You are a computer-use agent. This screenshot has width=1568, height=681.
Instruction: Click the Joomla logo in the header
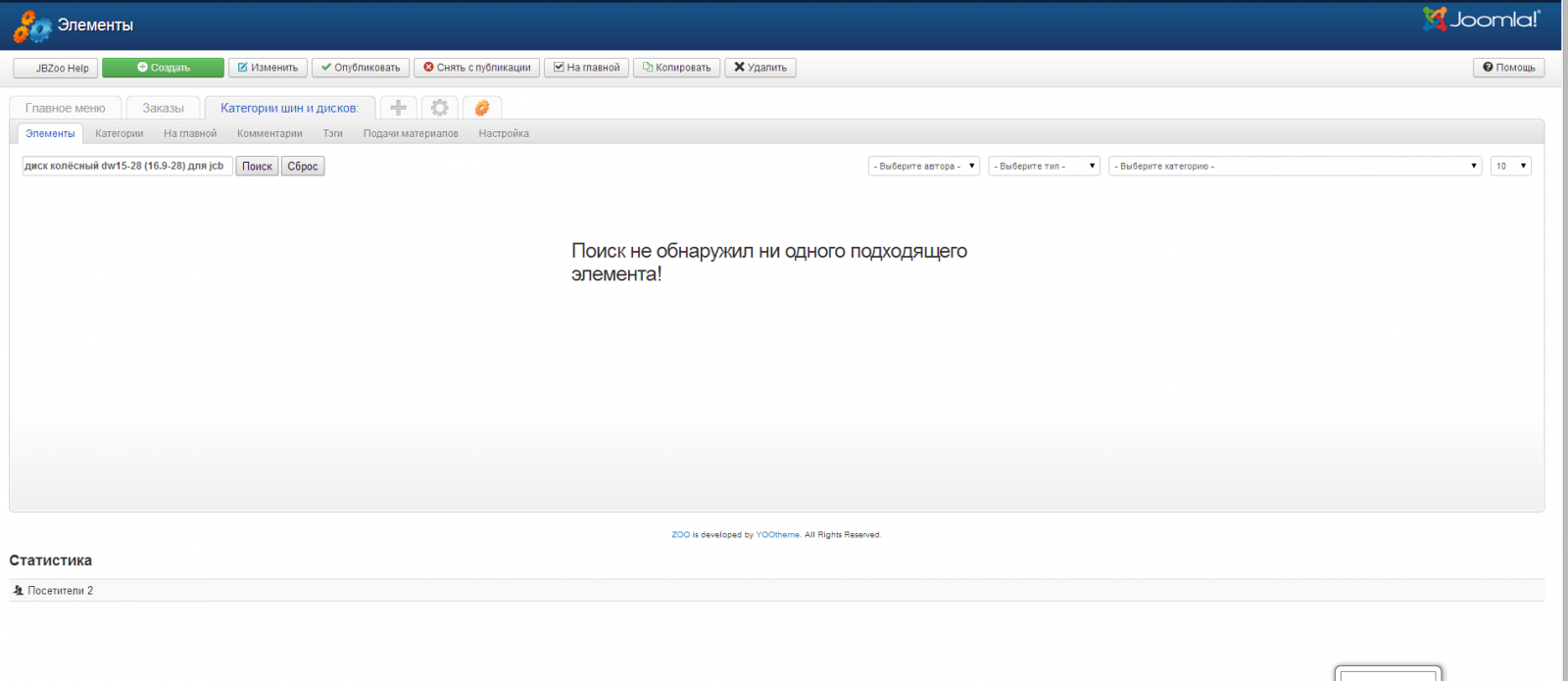point(1481,20)
